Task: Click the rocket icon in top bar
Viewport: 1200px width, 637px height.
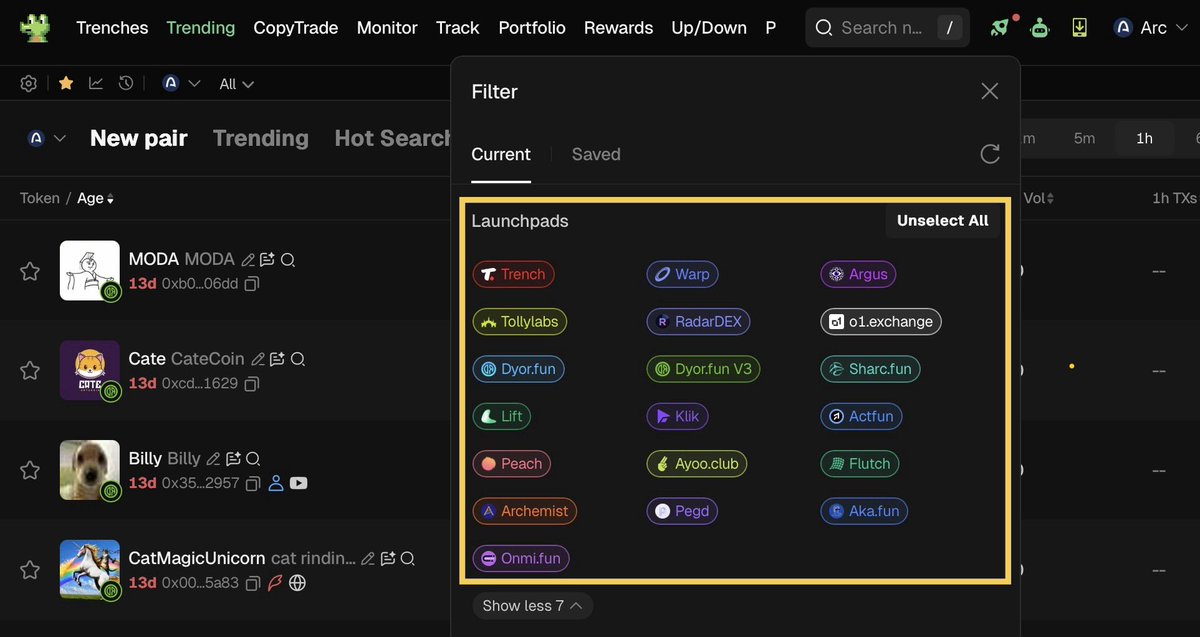Action: pyautogui.click(x=1000, y=27)
